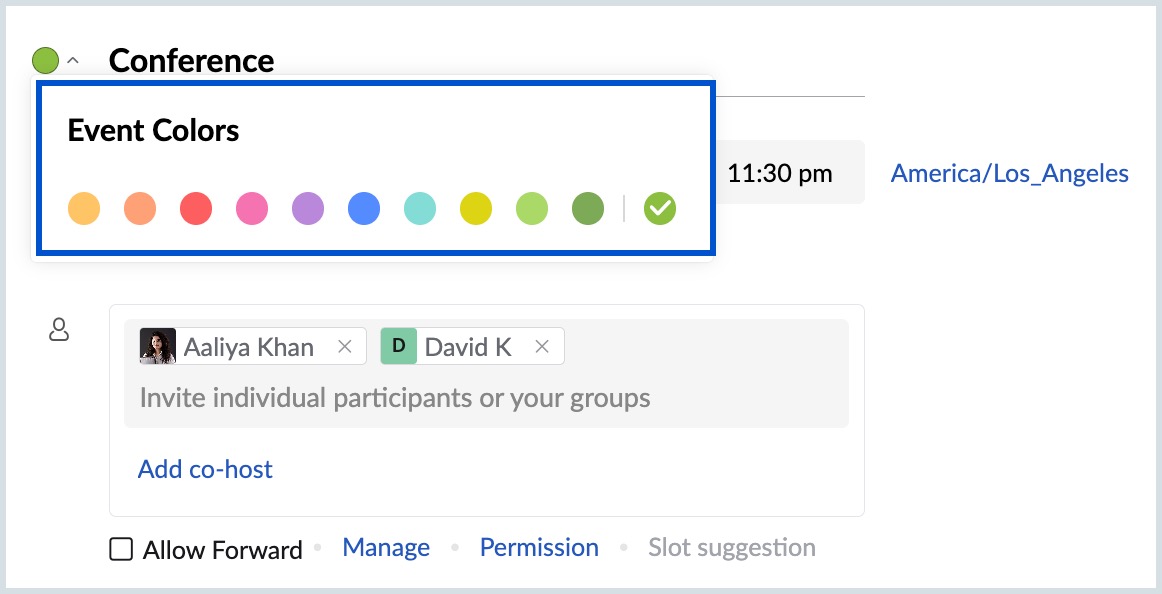The image size is (1162, 594).
Task: Select the checked green color swatch
Action: [660, 209]
